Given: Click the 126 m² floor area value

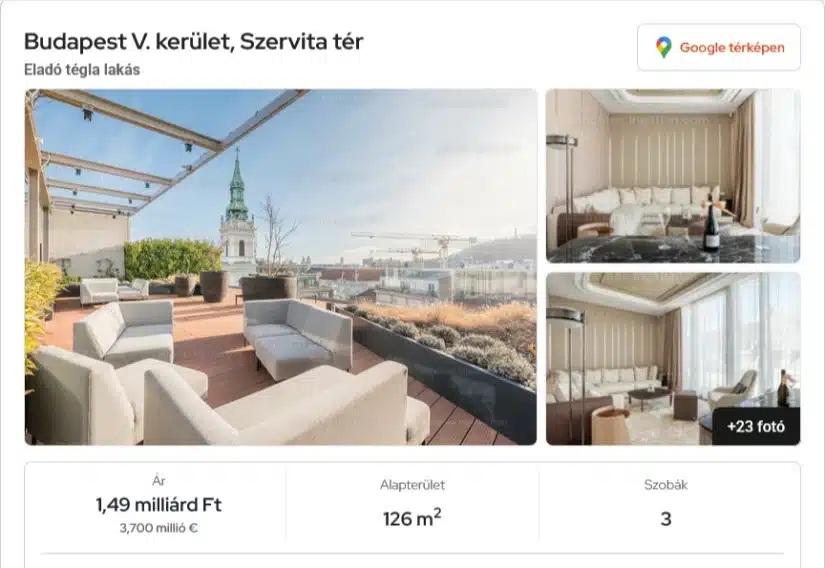Looking at the screenshot, I should pos(412,519).
